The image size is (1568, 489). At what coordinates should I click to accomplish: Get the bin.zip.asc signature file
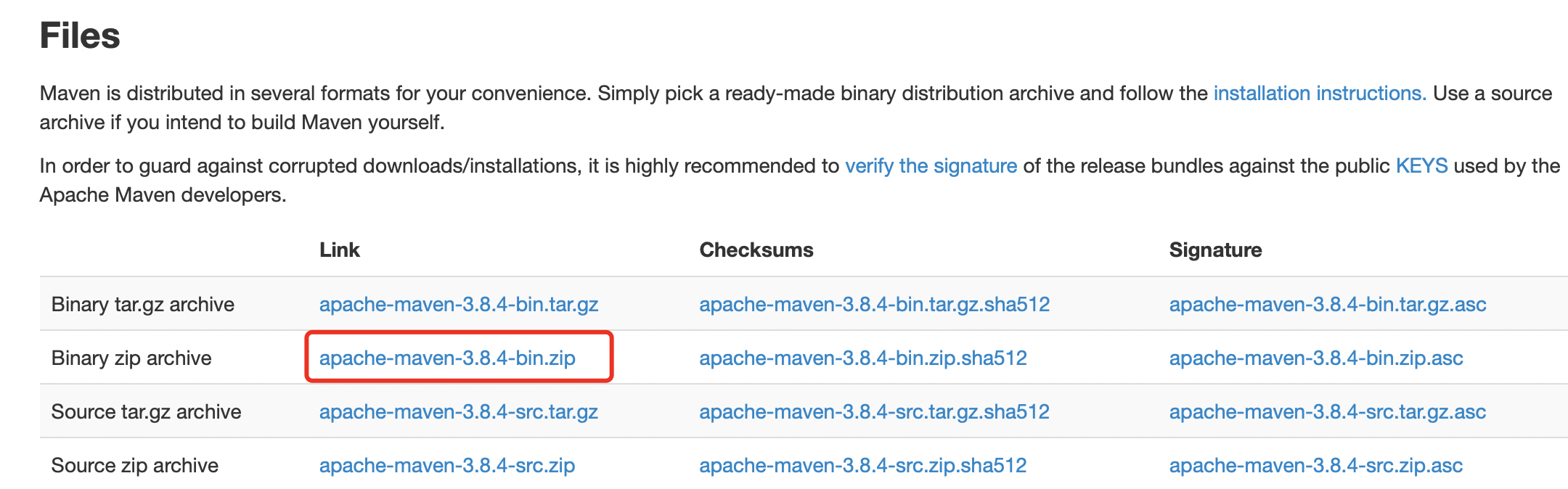(1315, 358)
